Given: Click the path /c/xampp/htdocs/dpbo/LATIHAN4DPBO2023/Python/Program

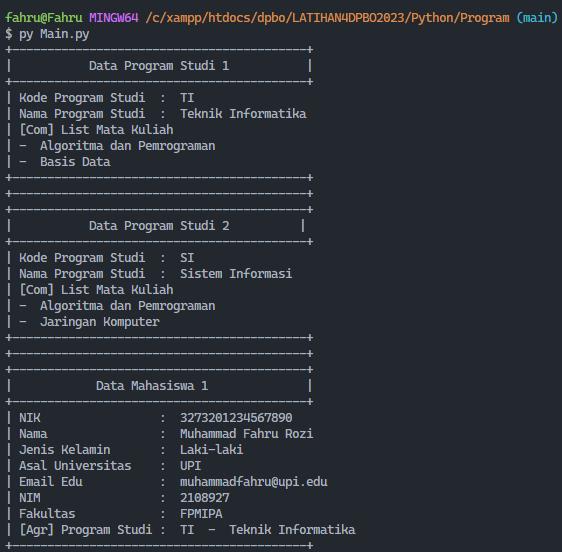Looking at the screenshot, I should click(x=327, y=18).
